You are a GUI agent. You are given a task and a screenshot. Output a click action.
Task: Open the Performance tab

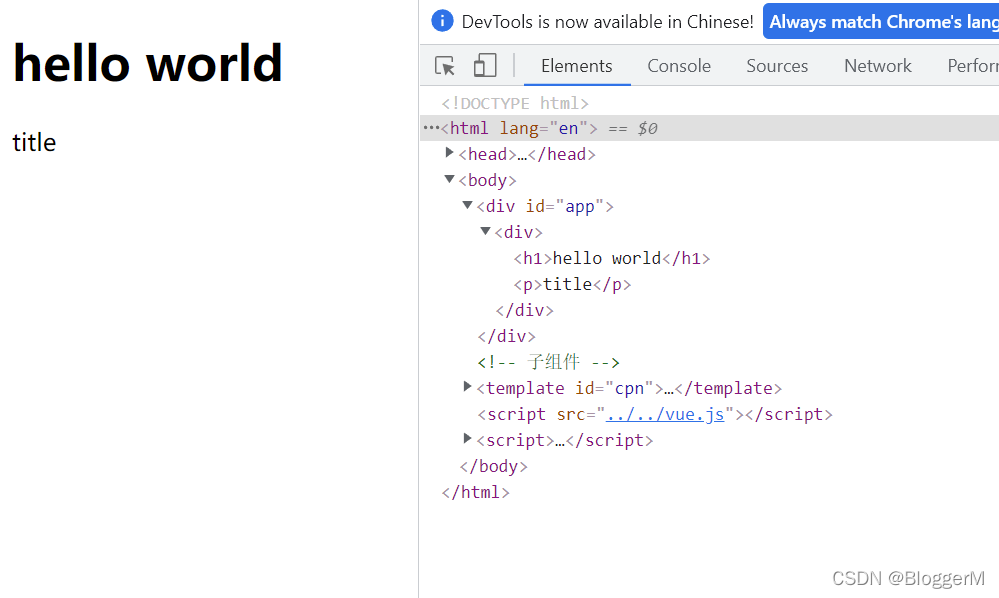point(973,66)
